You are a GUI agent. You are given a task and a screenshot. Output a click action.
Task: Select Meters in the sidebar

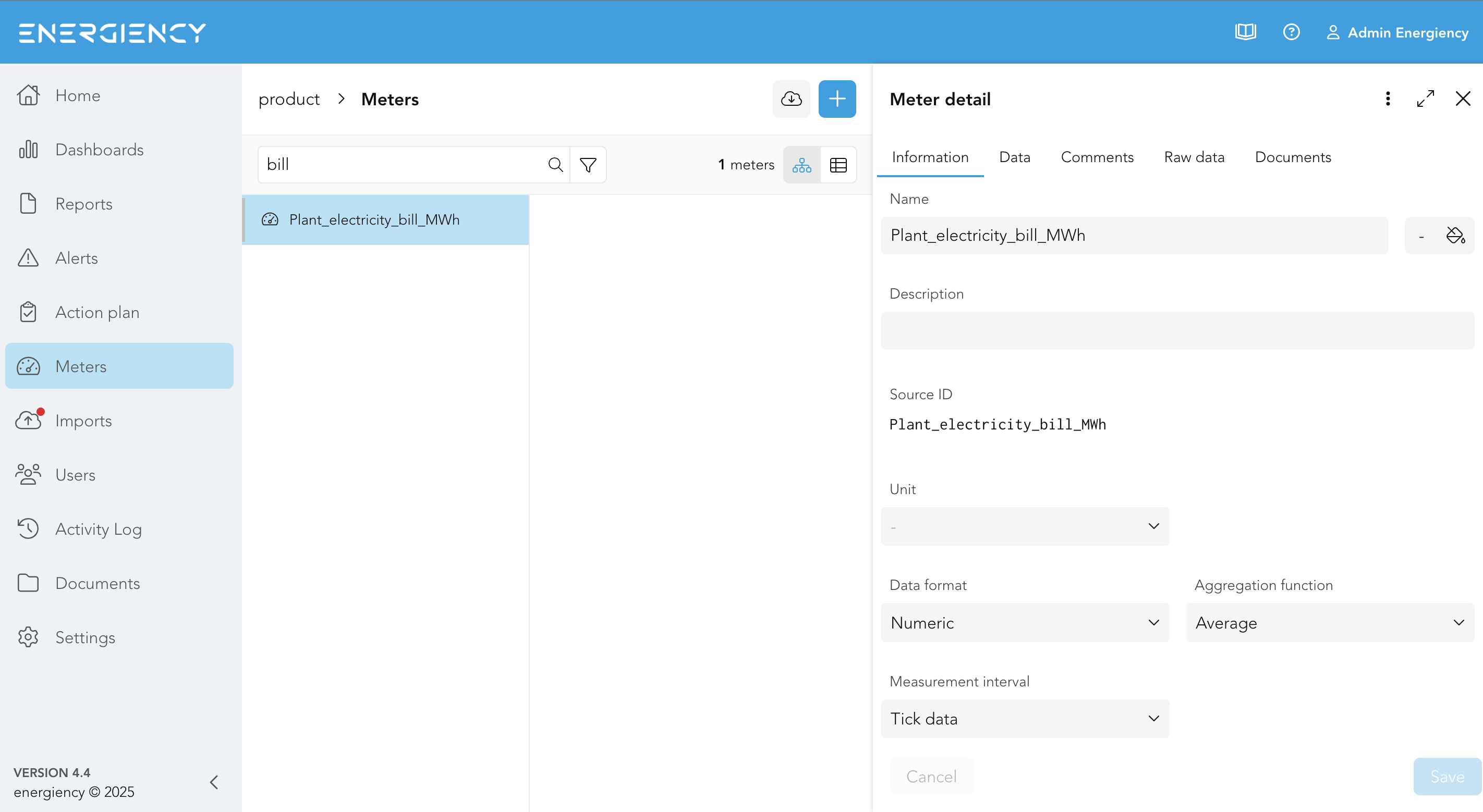click(119, 366)
